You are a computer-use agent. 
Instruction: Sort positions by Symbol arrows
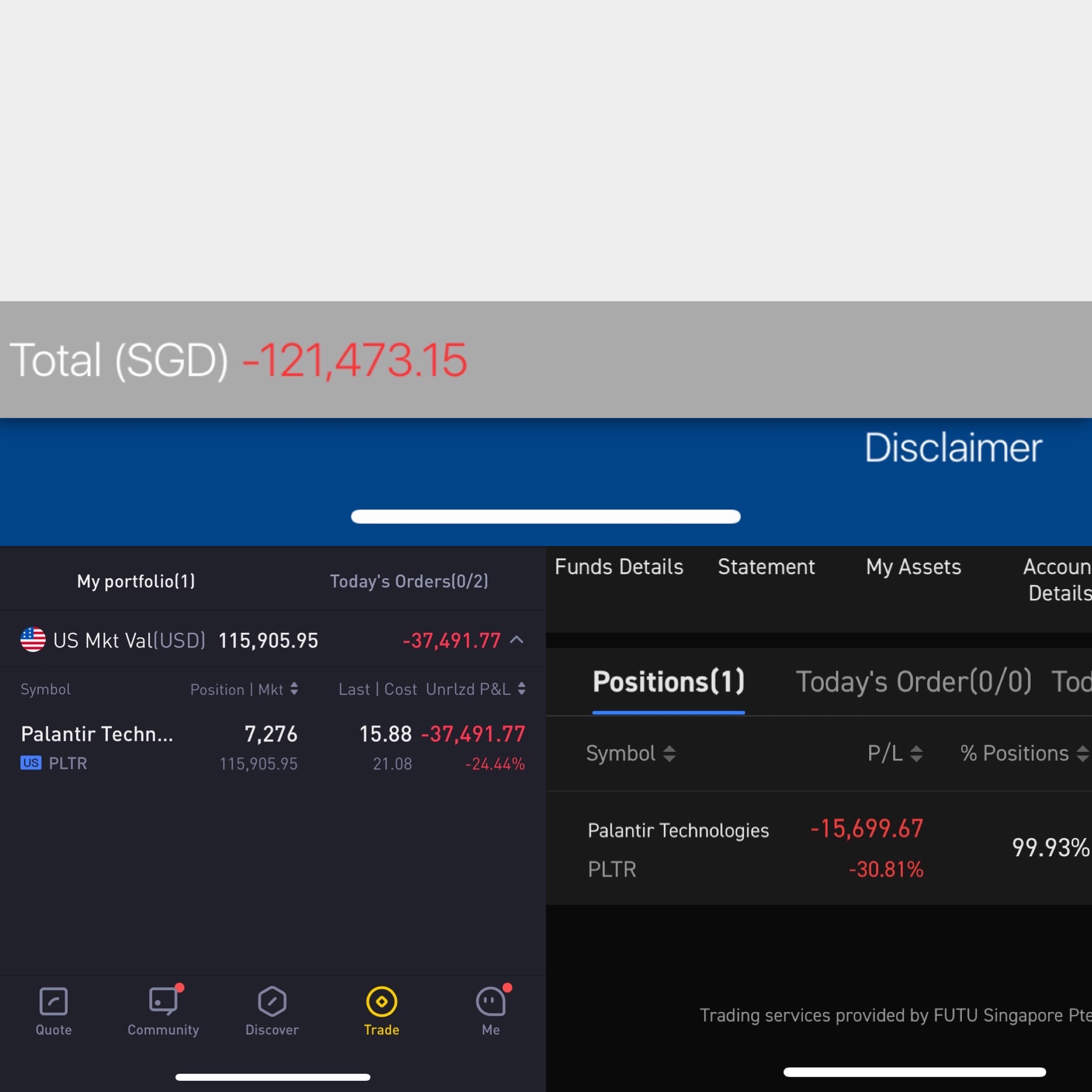(x=669, y=753)
